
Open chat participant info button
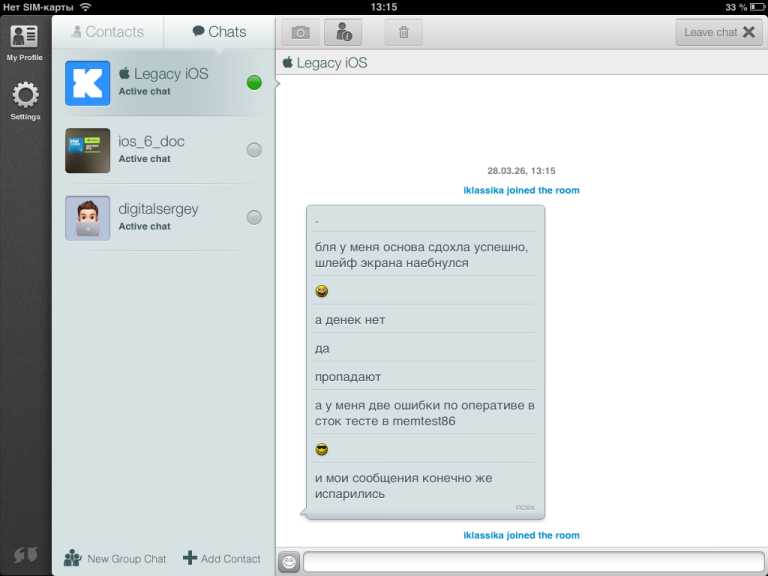(x=343, y=32)
